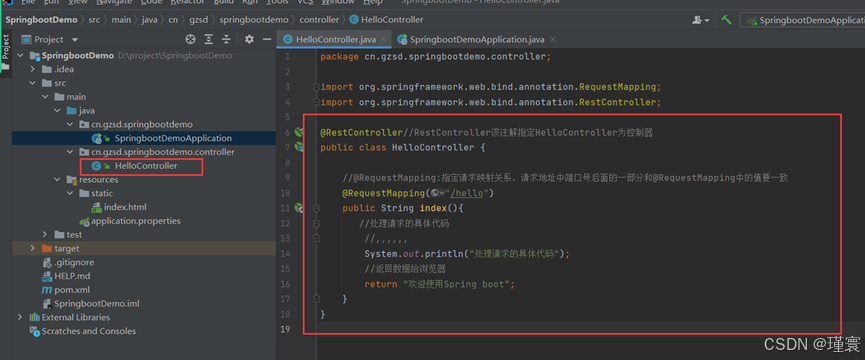
Task: Close the HelloController.java tab
Action: tap(384, 39)
